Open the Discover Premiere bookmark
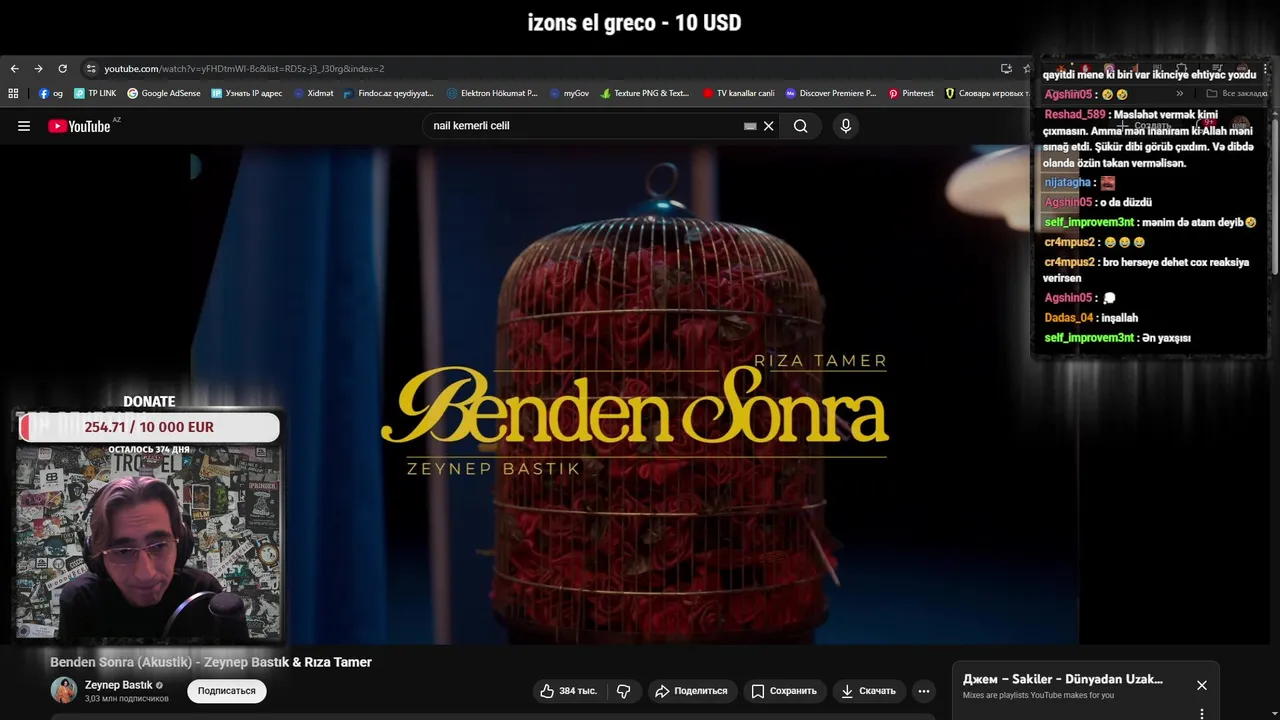1280x720 pixels. click(x=831, y=93)
